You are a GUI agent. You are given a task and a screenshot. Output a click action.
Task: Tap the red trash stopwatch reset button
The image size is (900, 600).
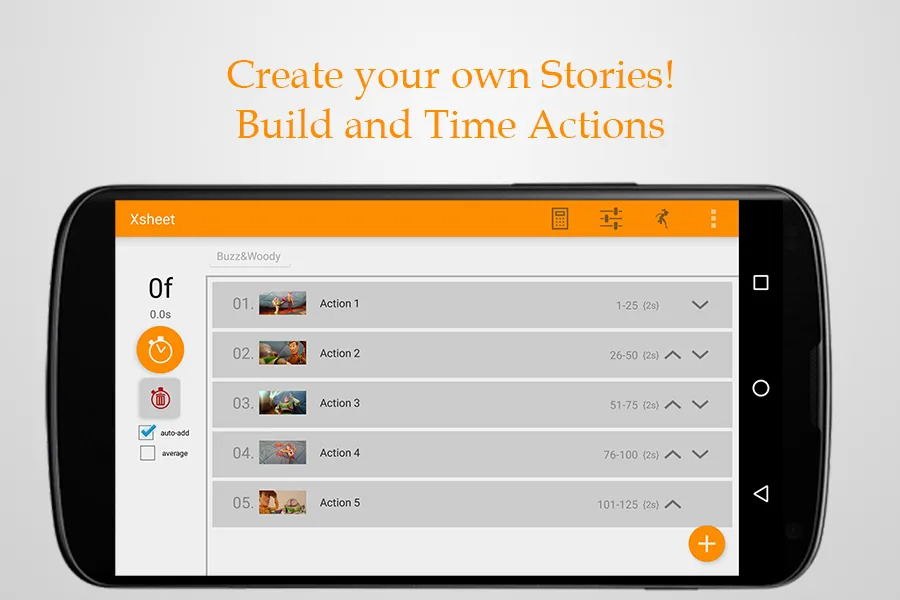(160, 398)
